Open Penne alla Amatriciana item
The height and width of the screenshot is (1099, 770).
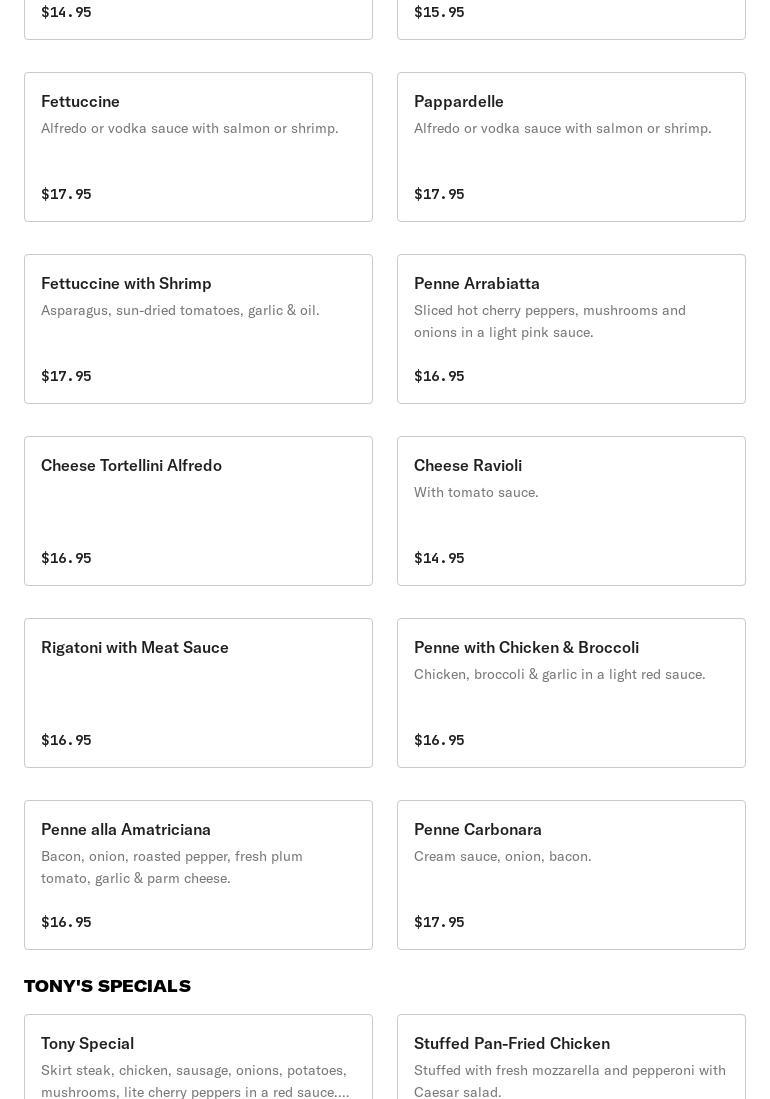point(198,875)
